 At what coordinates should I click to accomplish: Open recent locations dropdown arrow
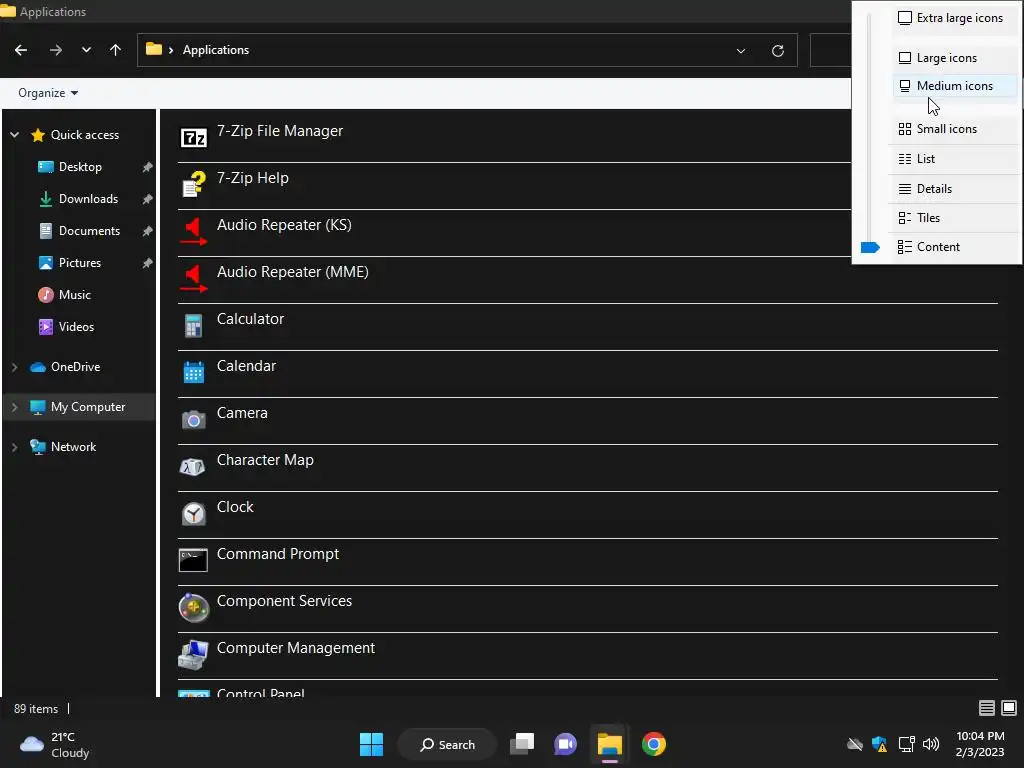(86, 50)
